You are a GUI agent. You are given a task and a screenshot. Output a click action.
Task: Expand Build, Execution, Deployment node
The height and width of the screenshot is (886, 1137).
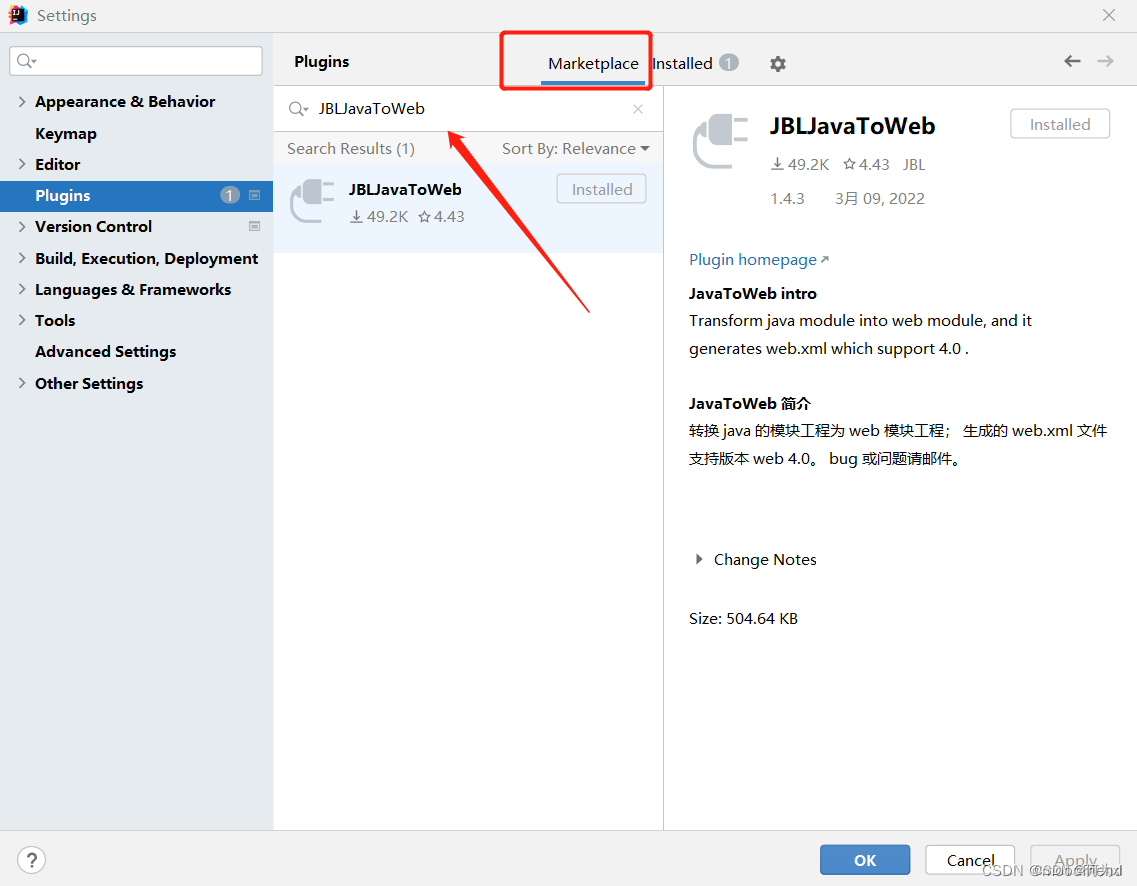click(x=22, y=258)
